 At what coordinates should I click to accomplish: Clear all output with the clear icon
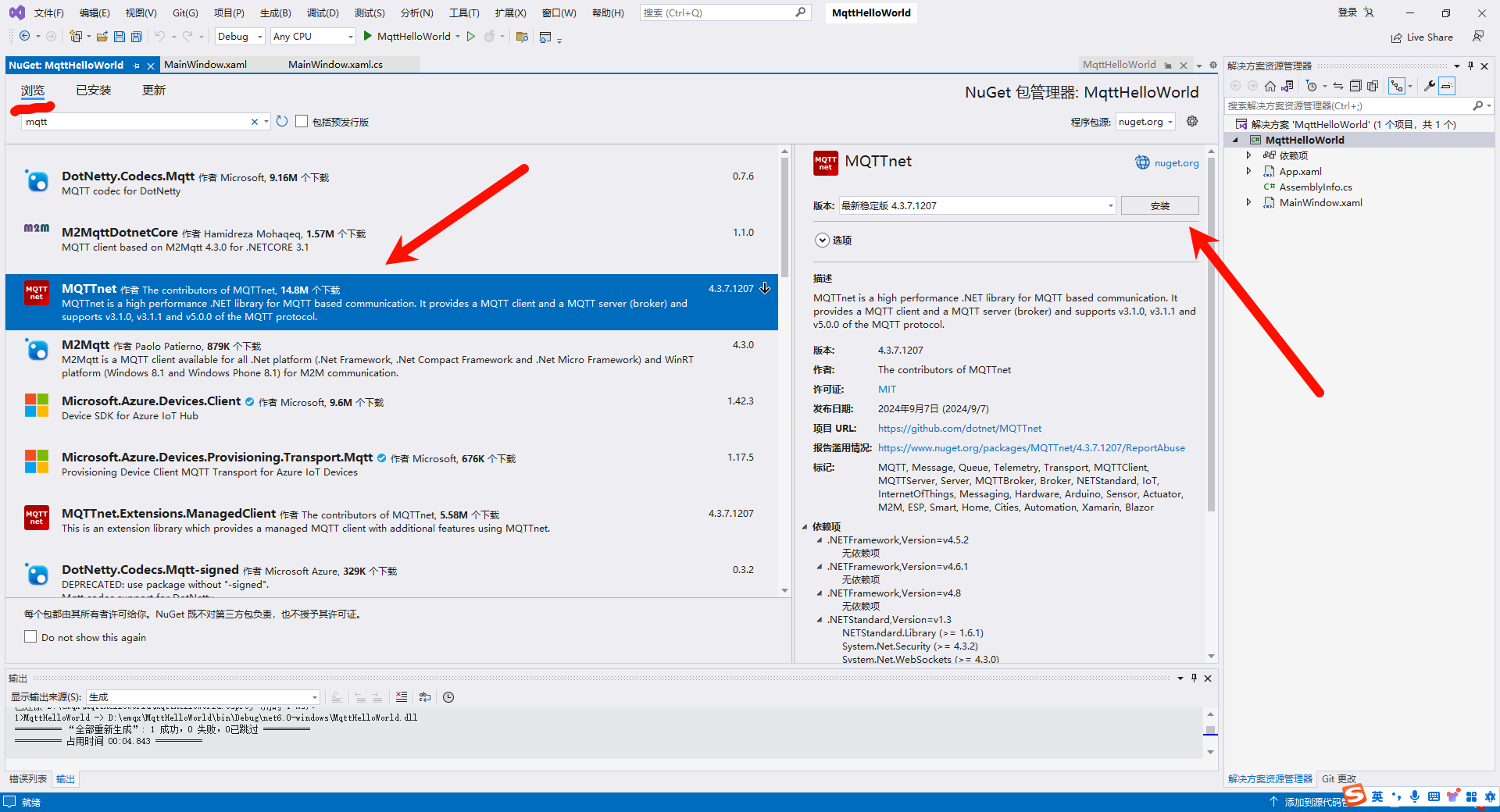click(x=402, y=697)
